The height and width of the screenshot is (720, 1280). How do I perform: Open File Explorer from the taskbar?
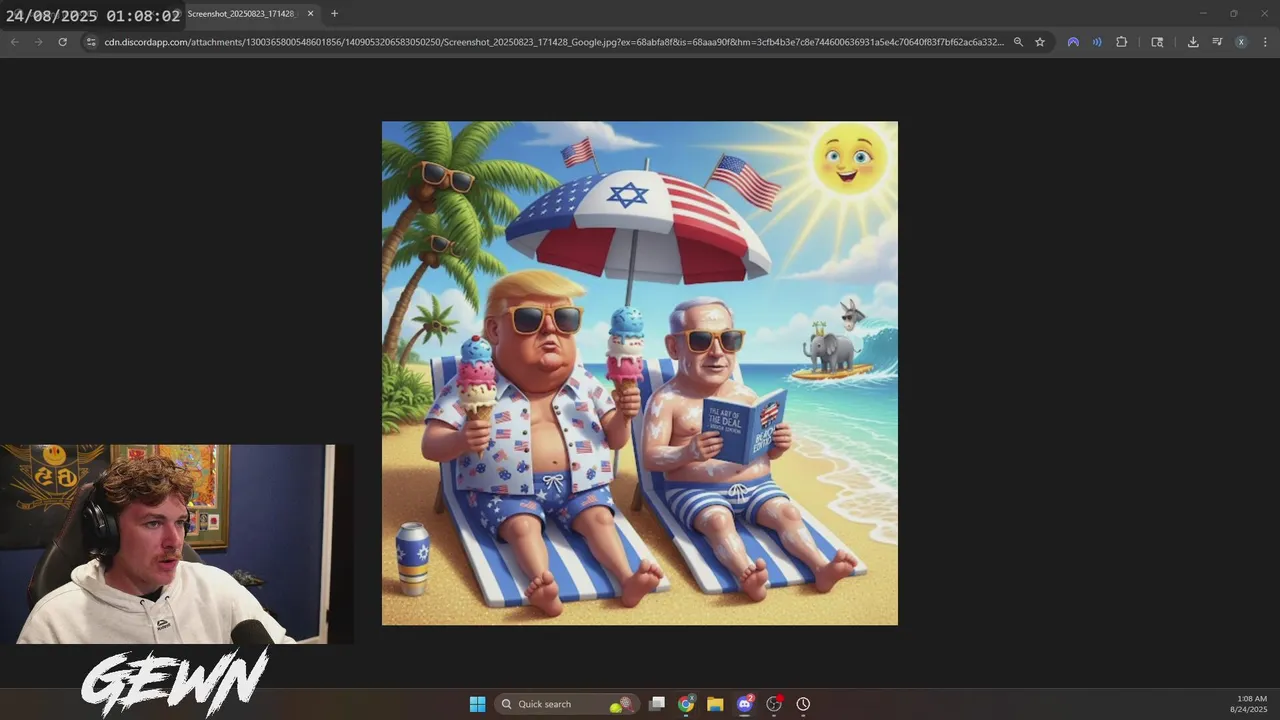(715, 704)
